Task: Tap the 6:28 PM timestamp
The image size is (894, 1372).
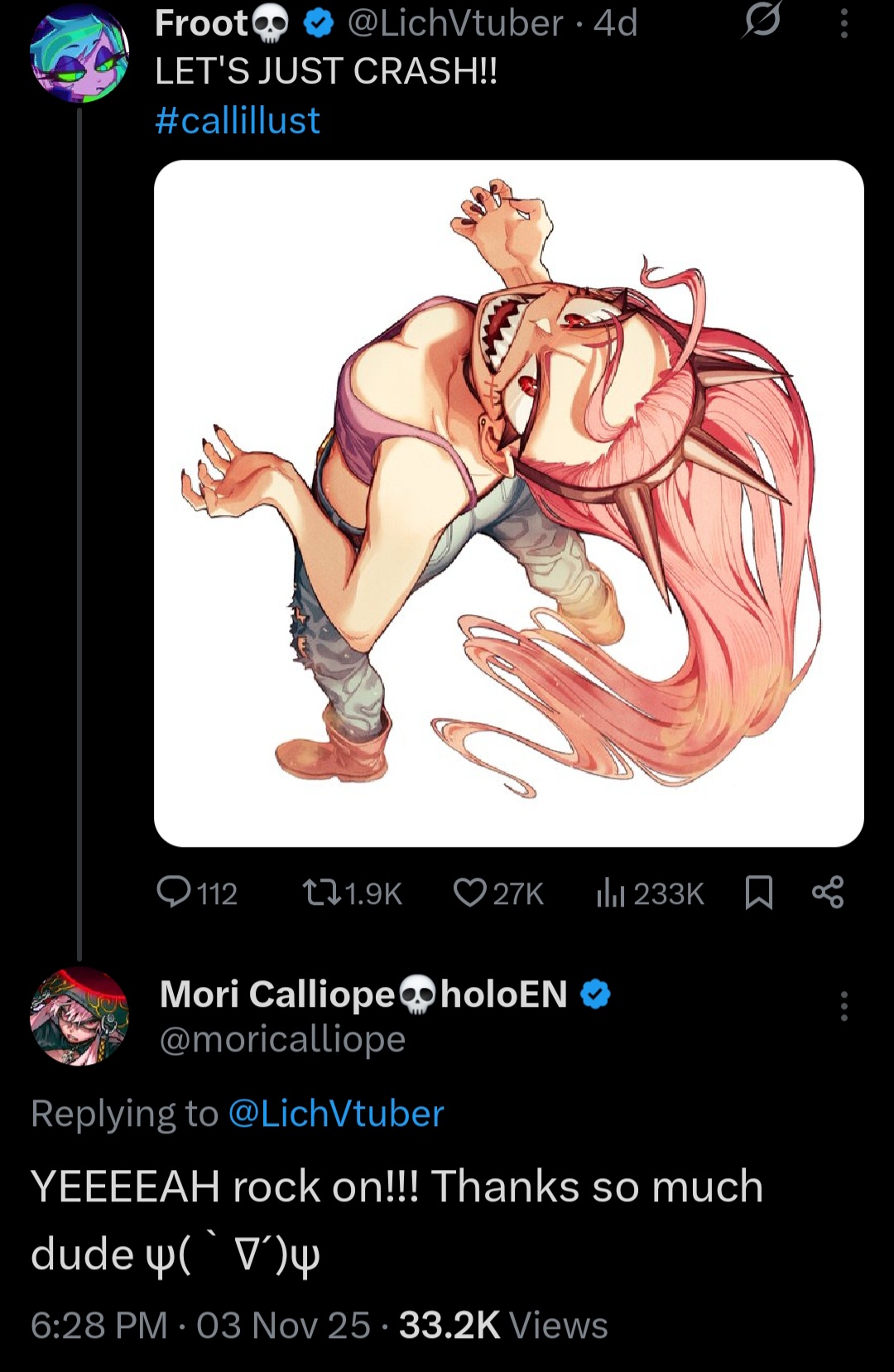Action: click(x=99, y=1325)
